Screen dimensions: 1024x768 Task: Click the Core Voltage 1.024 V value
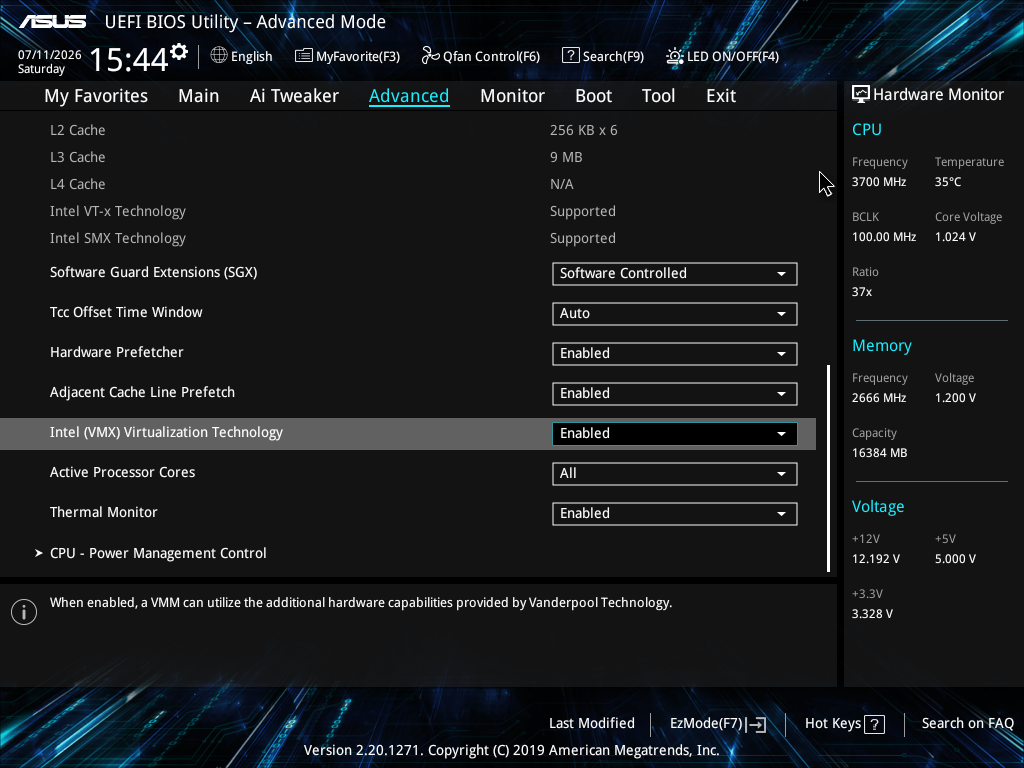click(955, 237)
